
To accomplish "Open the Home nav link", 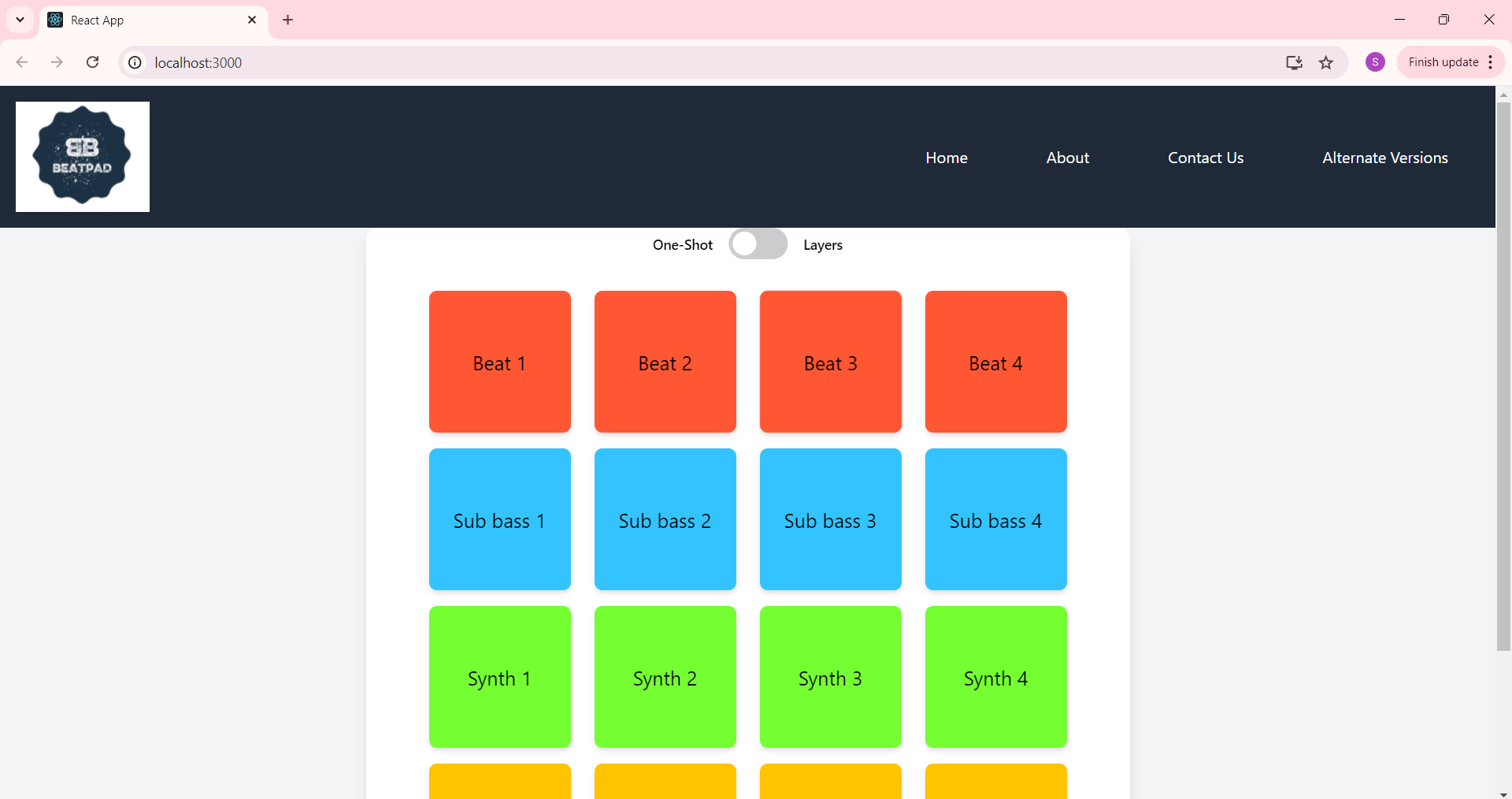I will pos(947,158).
